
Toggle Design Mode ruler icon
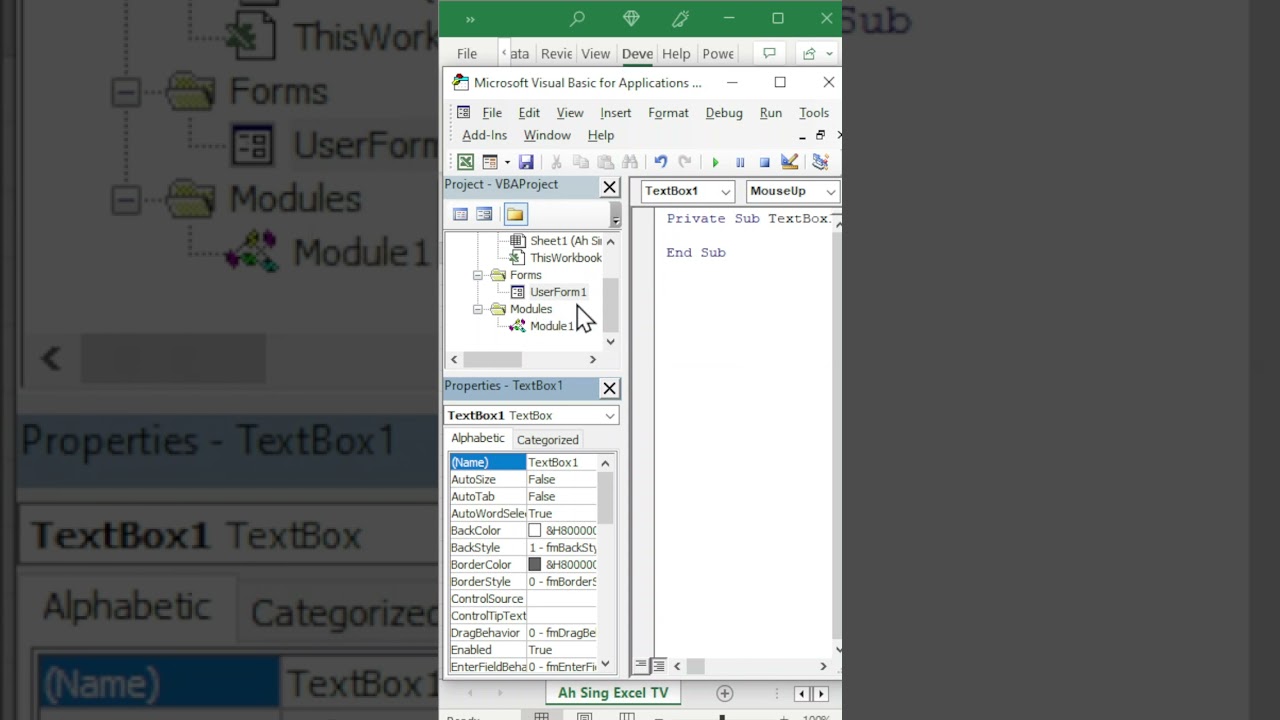tap(789, 162)
